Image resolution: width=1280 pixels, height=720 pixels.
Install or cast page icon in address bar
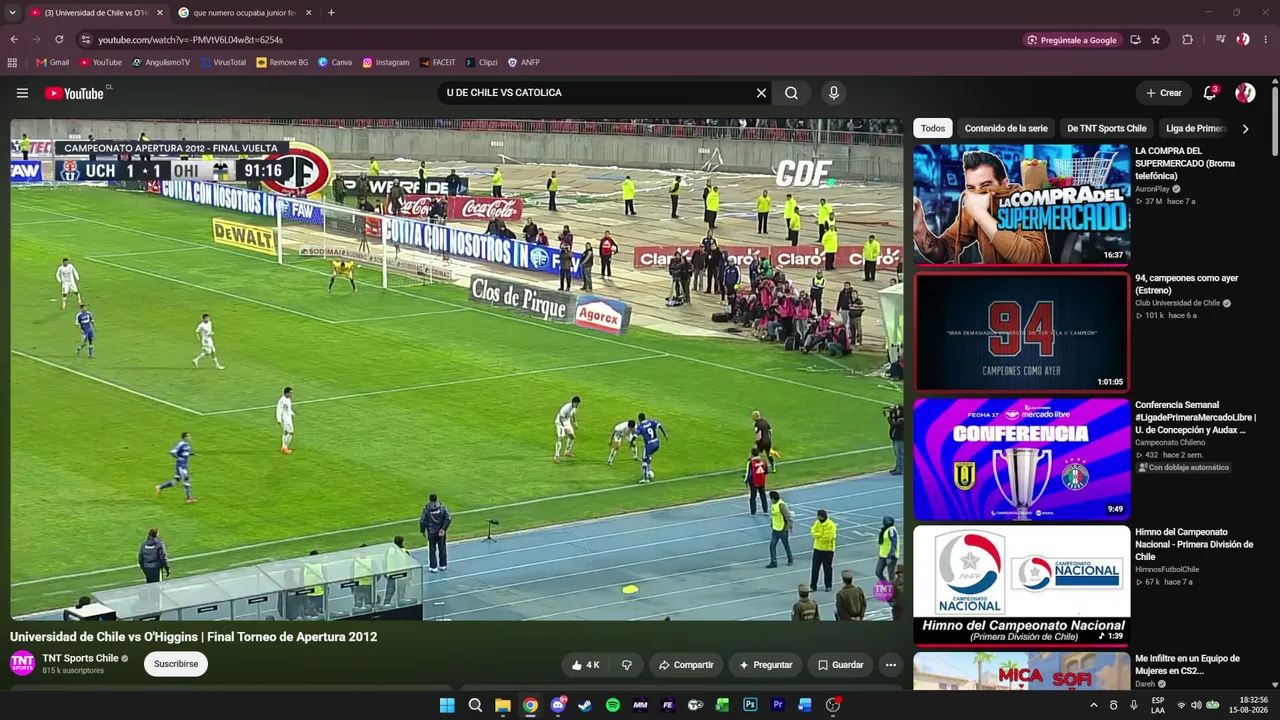pyautogui.click(x=1135, y=40)
